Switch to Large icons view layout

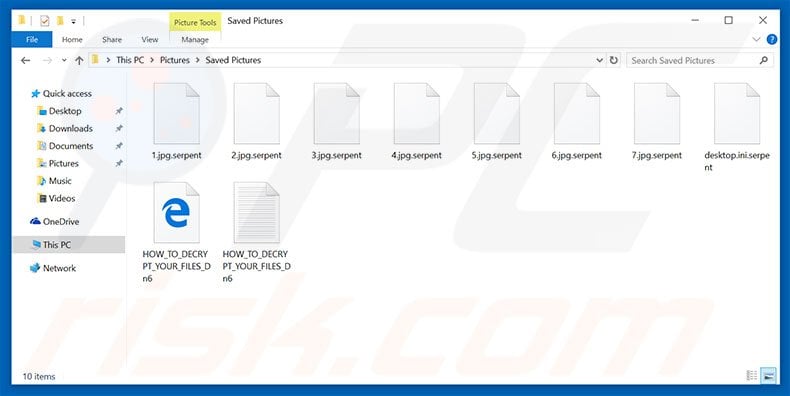768,375
